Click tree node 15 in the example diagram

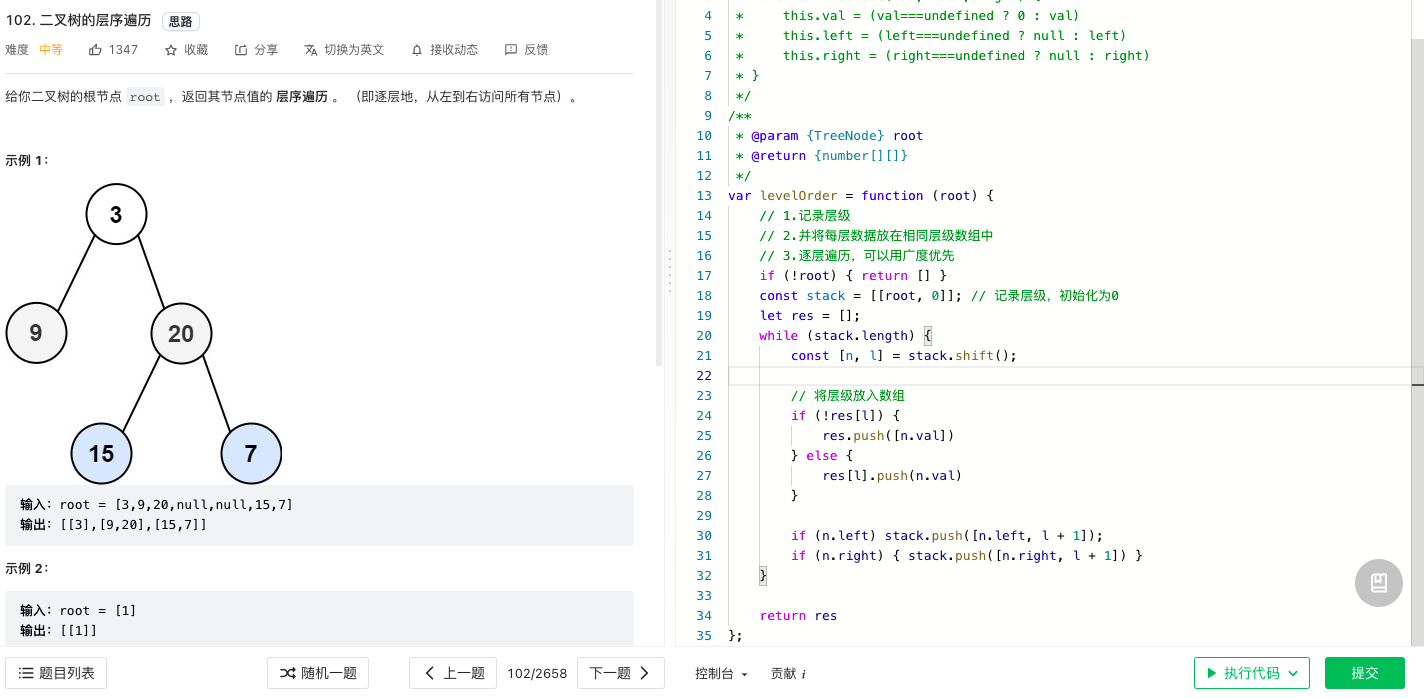(101, 454)
